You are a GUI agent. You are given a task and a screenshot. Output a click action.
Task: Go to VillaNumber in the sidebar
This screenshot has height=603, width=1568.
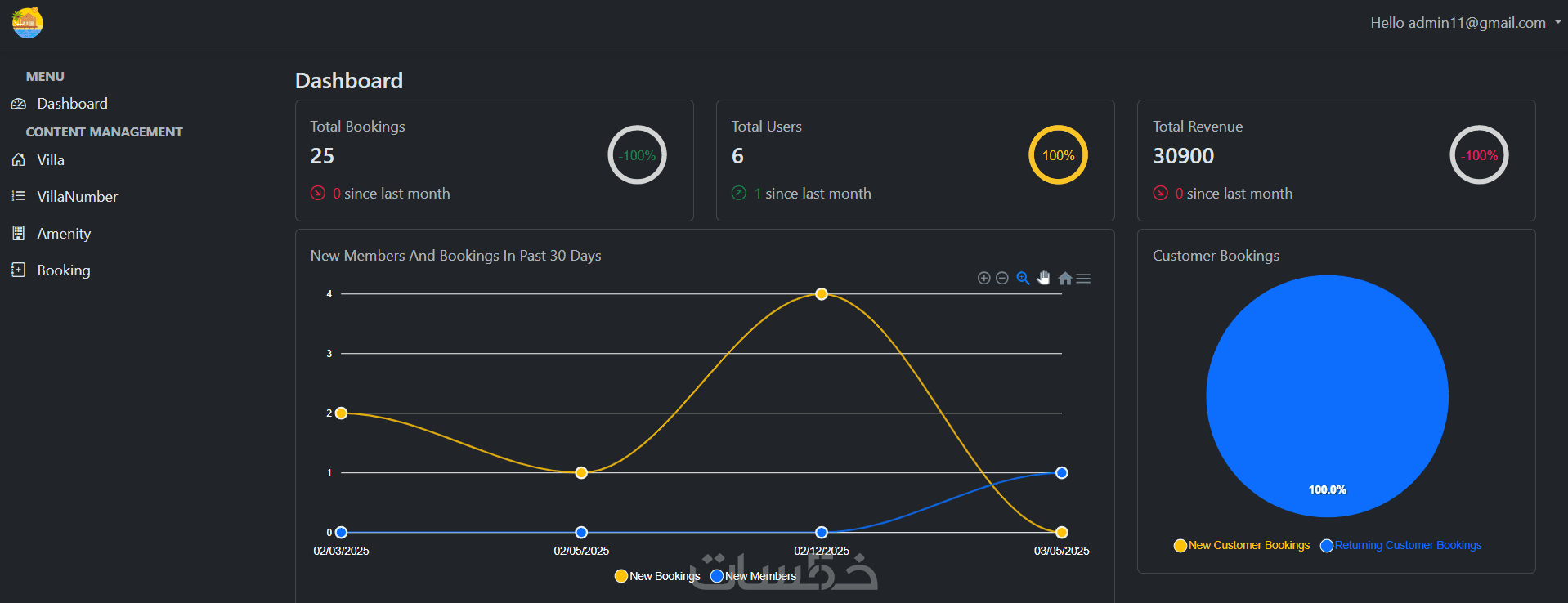[x=77, y=197]
